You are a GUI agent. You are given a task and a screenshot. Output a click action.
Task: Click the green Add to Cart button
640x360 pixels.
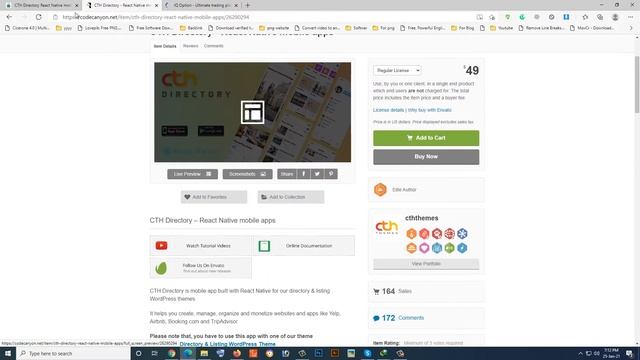pyautogui.click(x=426, y=138)
